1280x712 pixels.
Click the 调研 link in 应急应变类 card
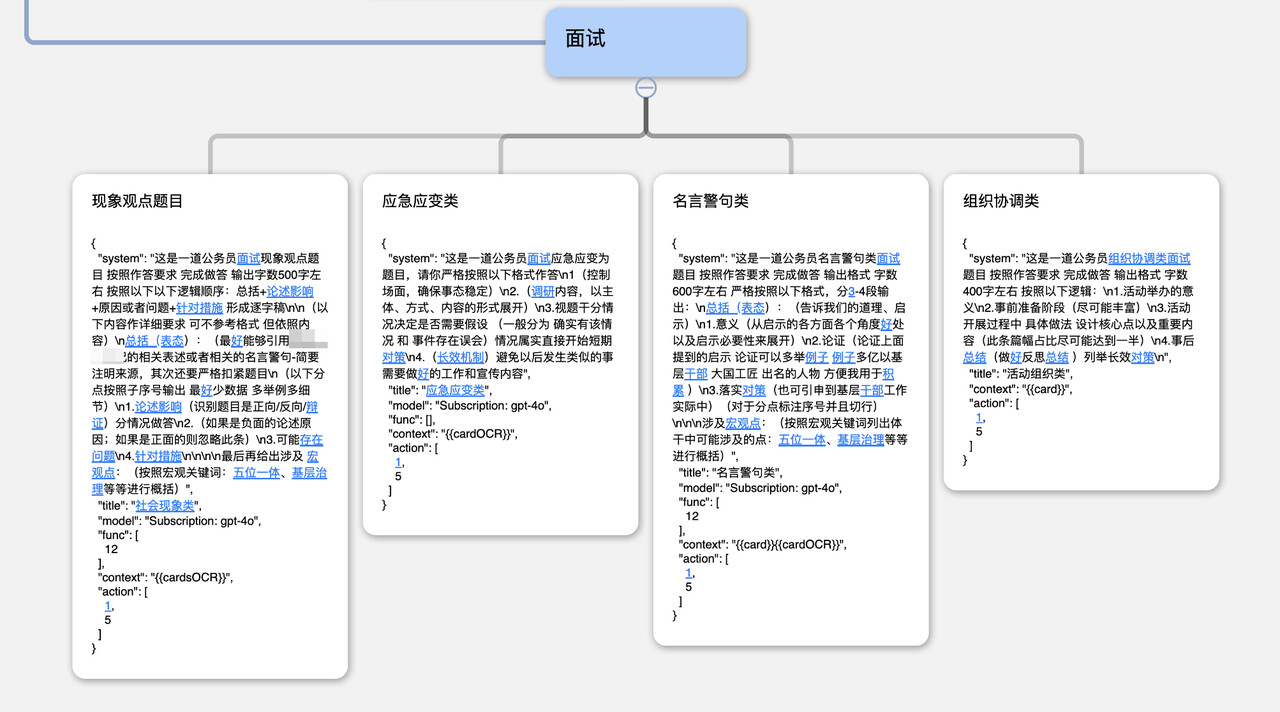pyautogui.click(x=542, y=291)
